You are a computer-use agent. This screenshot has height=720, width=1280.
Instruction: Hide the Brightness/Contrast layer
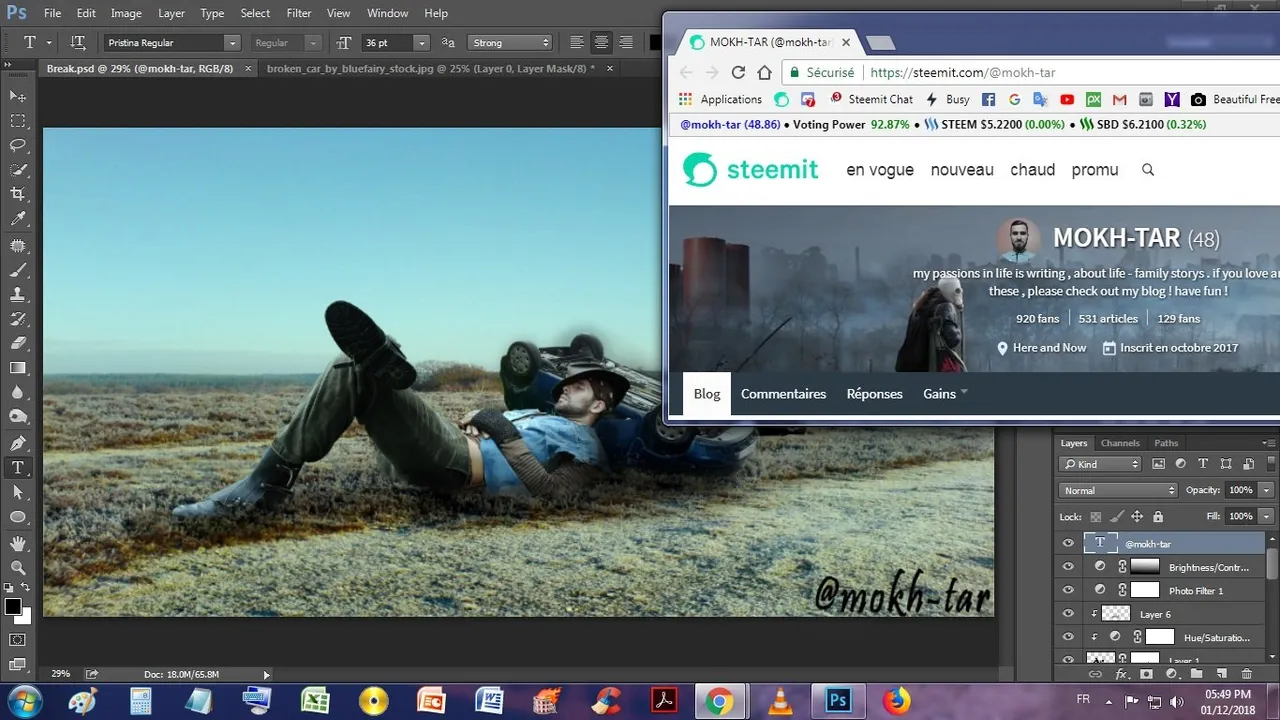1068,567
